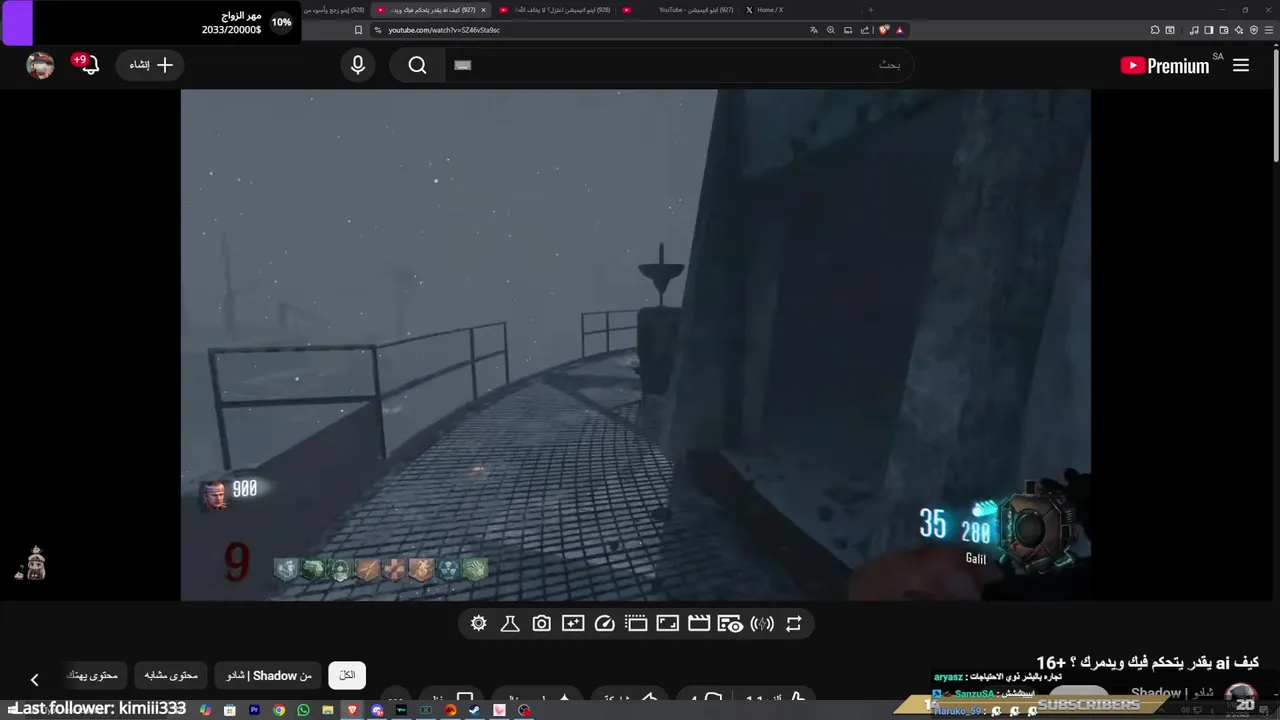The image size is (1280, 720).
Task: Click the translate page icon in address bar
Action: (814, 30)
